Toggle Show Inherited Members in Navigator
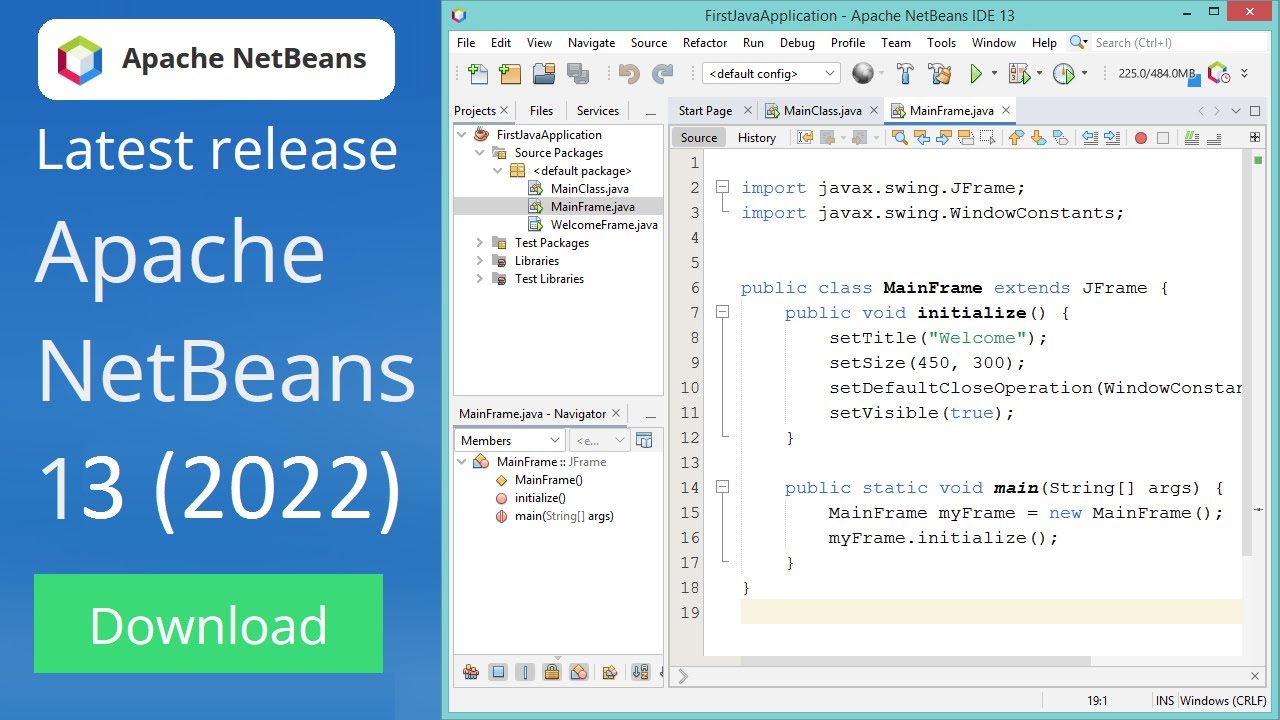1280x720 pixels. point(470,672)
